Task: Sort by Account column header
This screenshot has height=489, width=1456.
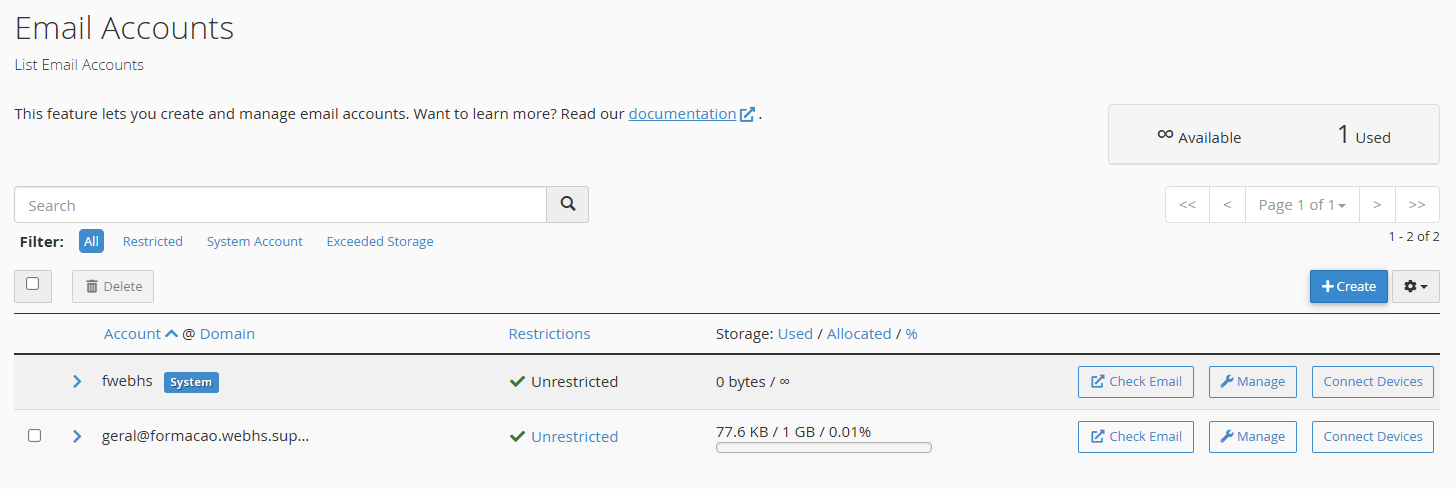Action: [132, 334]
